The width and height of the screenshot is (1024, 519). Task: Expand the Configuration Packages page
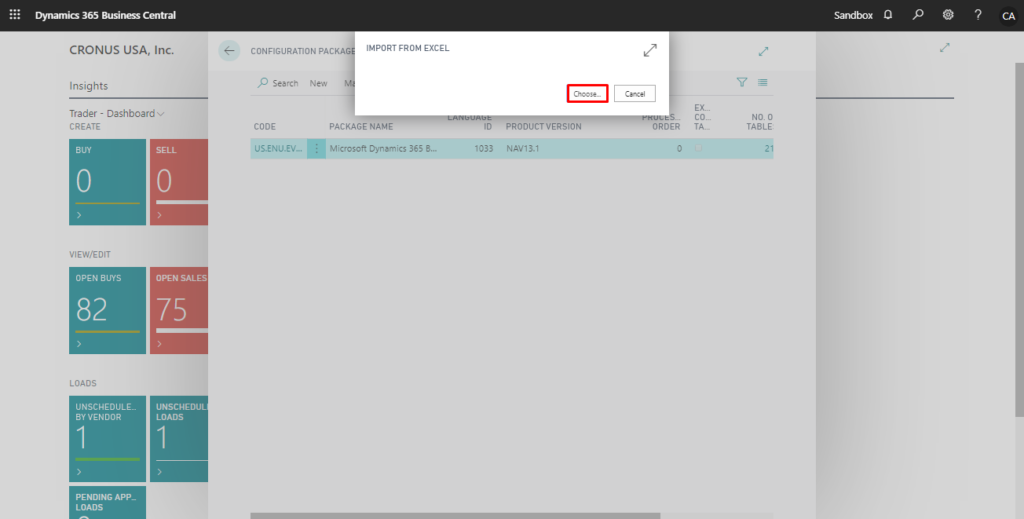[x=763, y=51]
